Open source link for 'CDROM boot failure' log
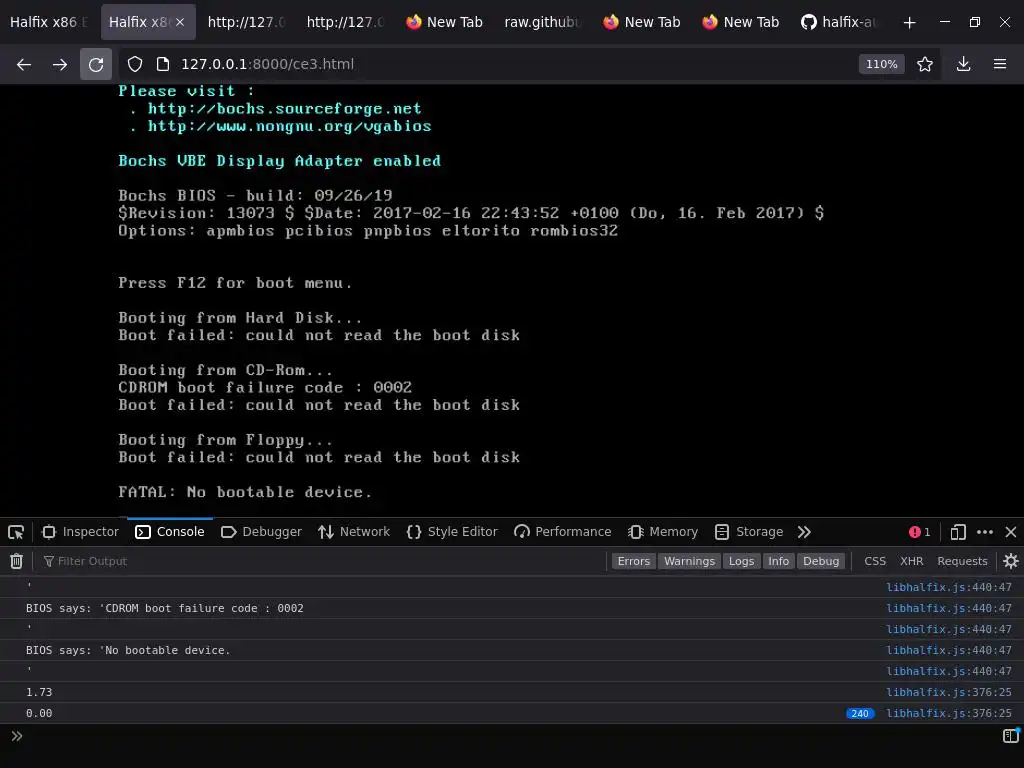 pos(948,608)
